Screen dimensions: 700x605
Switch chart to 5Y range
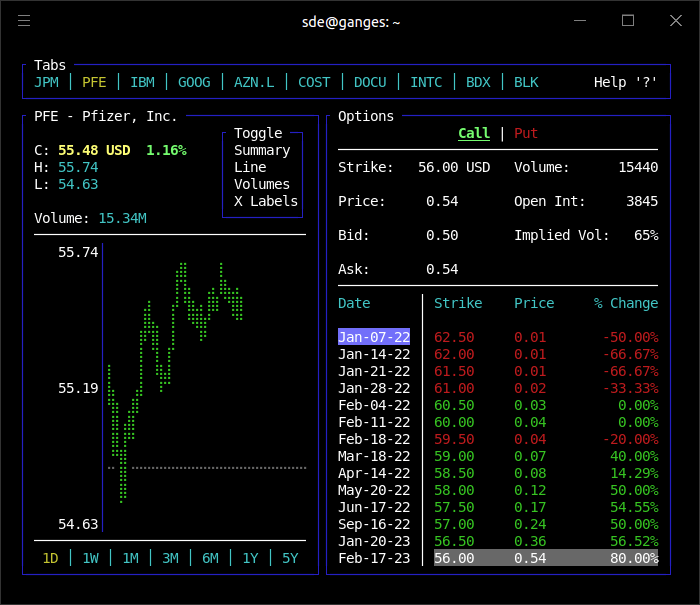[x=290, y=559]
